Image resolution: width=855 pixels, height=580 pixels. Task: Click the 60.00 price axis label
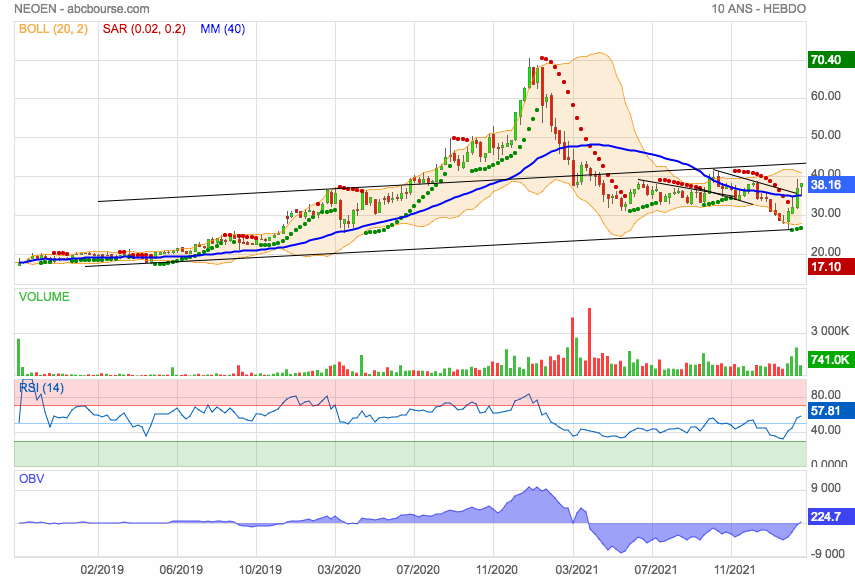826,96
